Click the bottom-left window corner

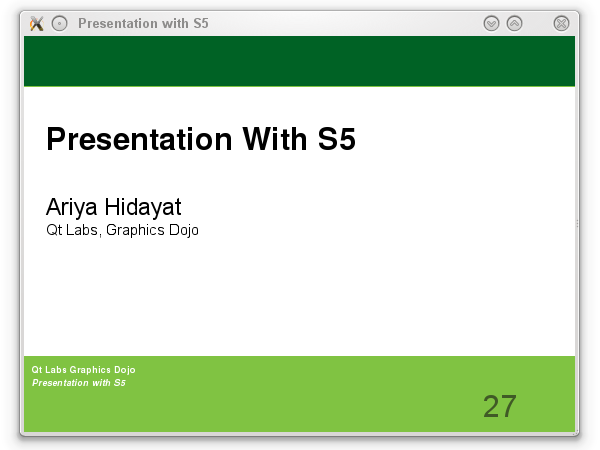(x=22, y=434)
